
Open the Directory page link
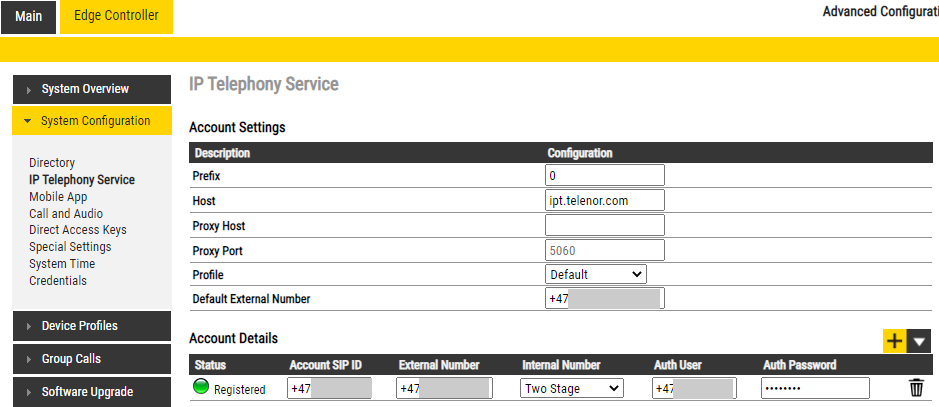click(52, 163)
